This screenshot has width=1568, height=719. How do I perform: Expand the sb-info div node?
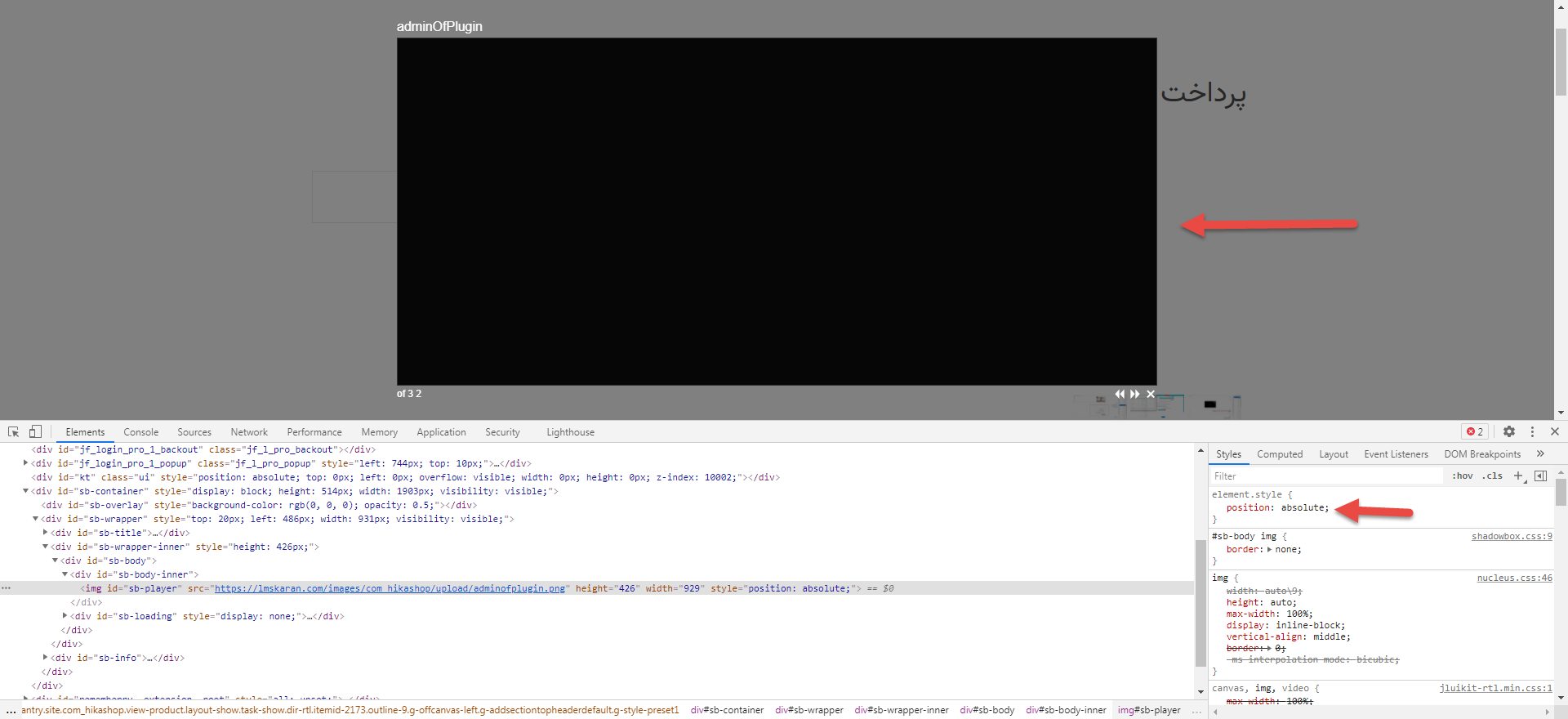click(x=45, y=658)
